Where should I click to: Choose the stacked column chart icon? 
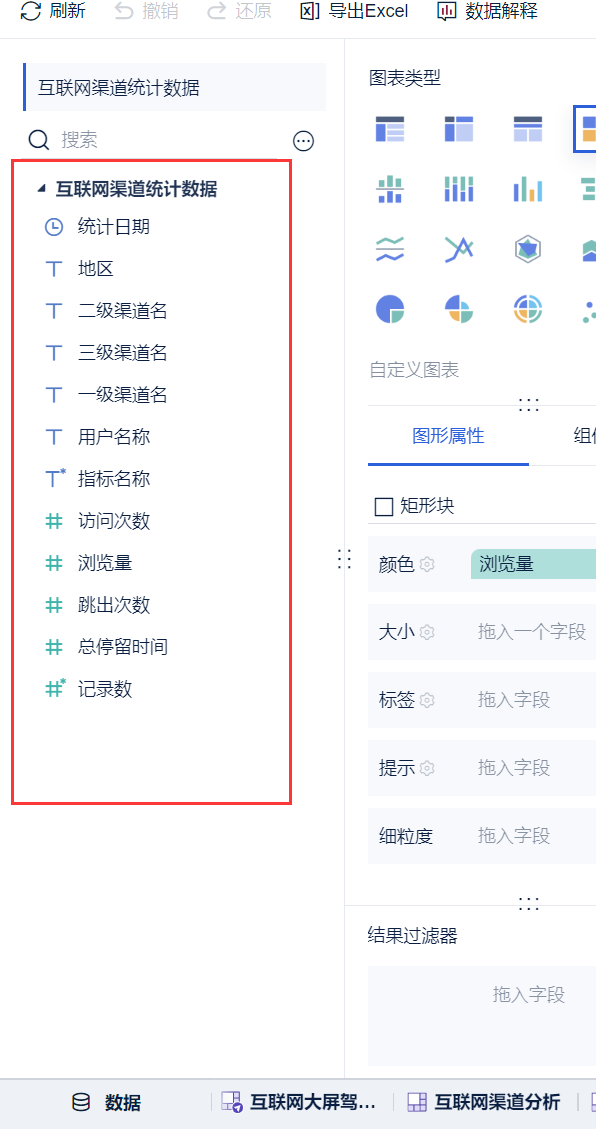(459, 189)
